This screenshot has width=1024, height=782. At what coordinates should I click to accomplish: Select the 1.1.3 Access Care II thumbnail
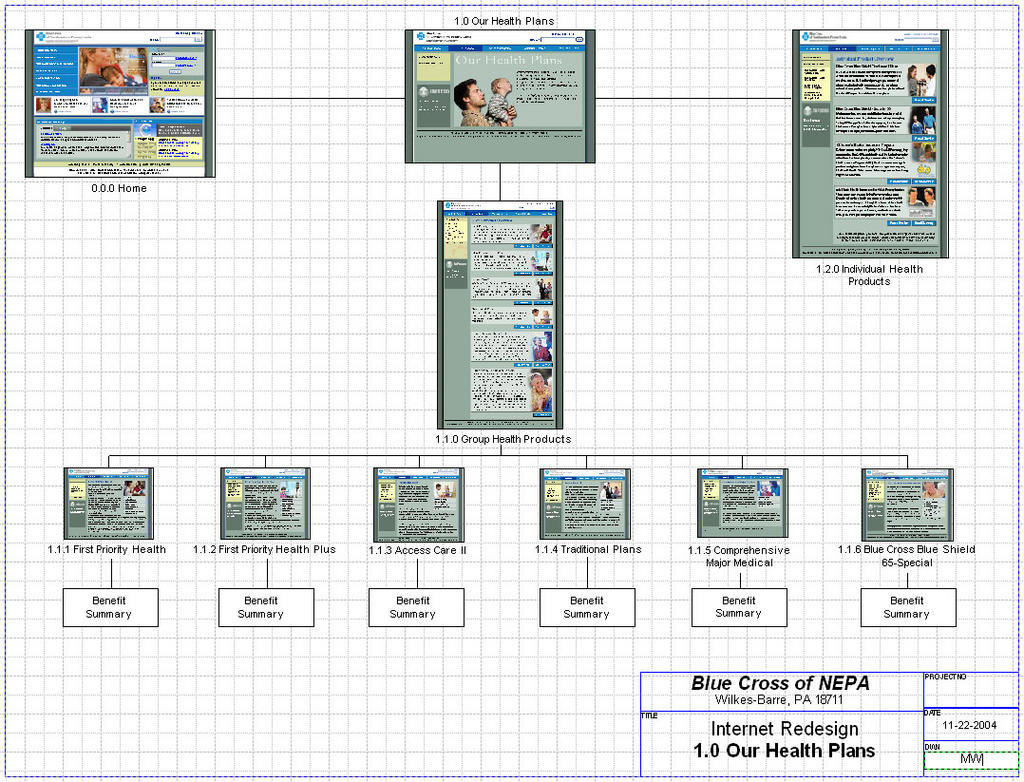(419, 504)
